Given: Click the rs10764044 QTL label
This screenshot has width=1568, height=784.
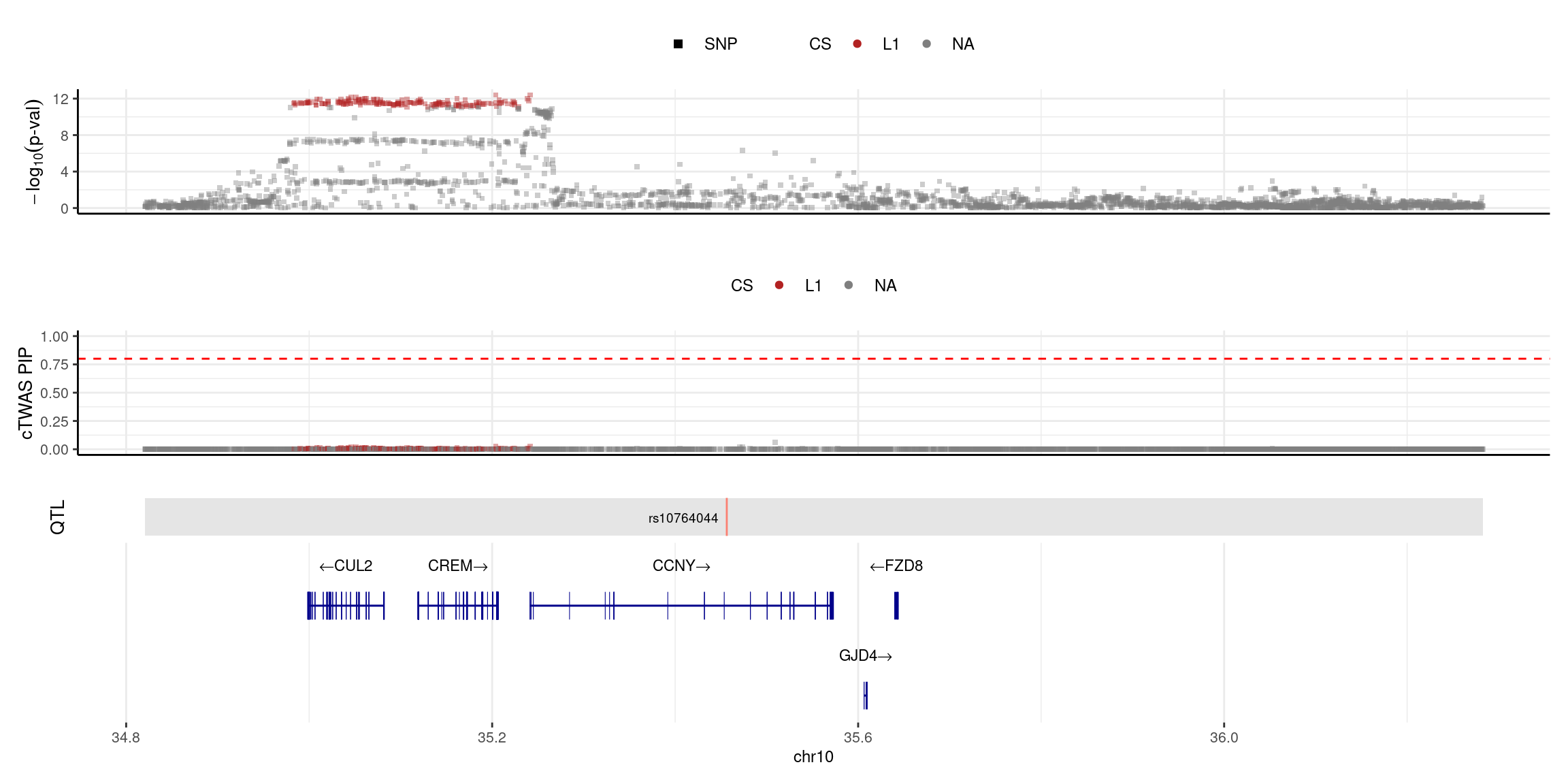Looking at the screenshot, I should (x=683, y=519).
